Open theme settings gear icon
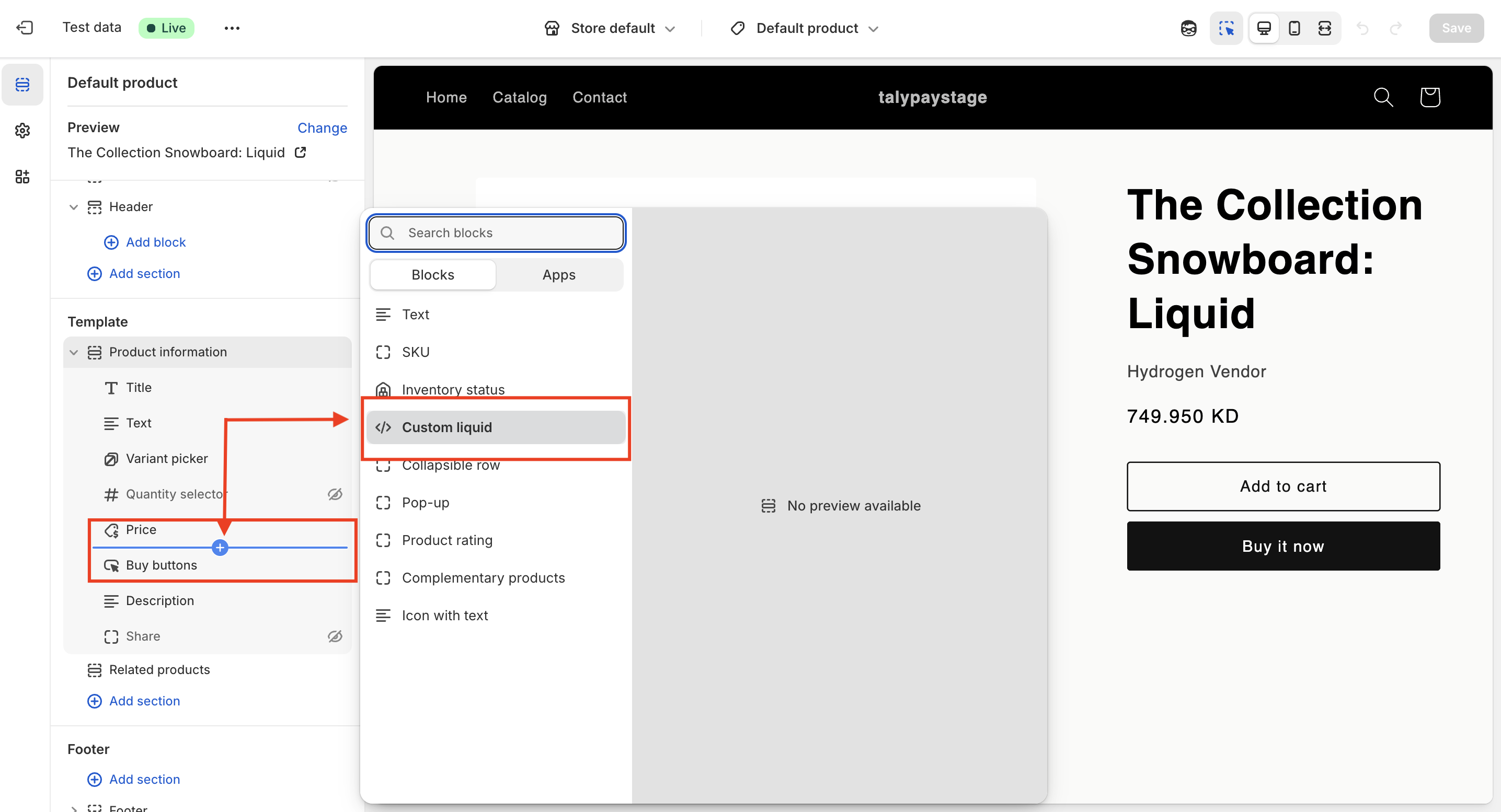 (x=22, y=131)
